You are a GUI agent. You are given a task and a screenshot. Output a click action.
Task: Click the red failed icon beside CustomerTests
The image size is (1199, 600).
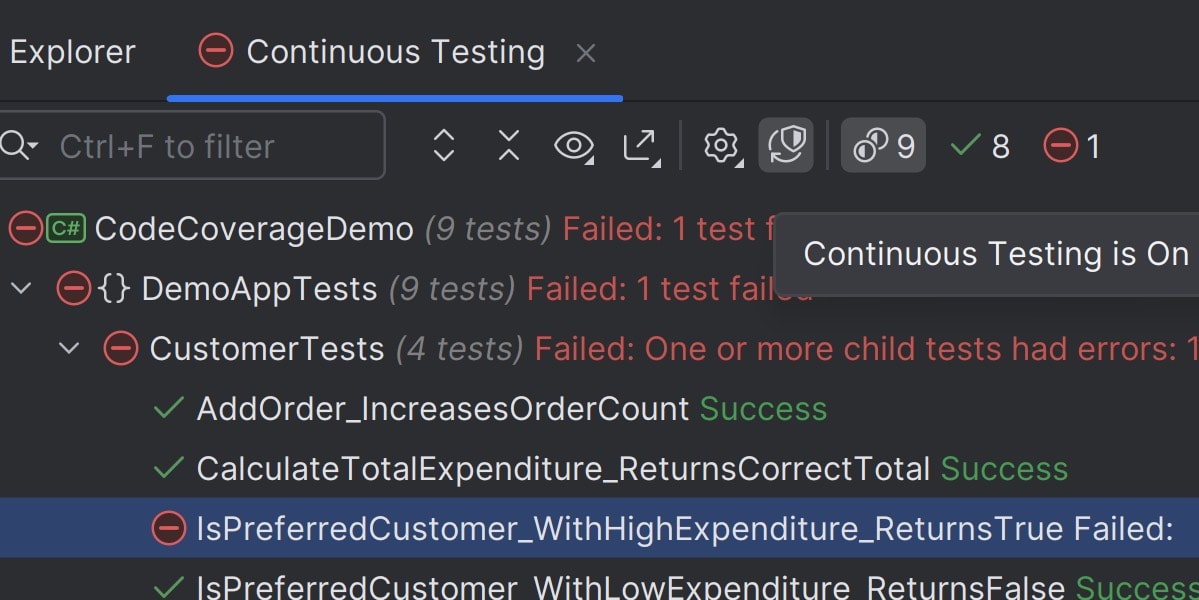click(121, 349)
